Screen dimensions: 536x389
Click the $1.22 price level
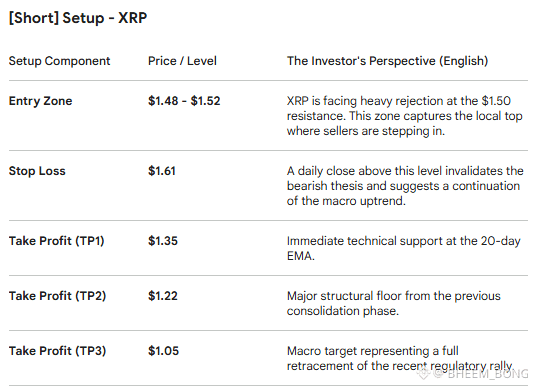pos(163,296)
